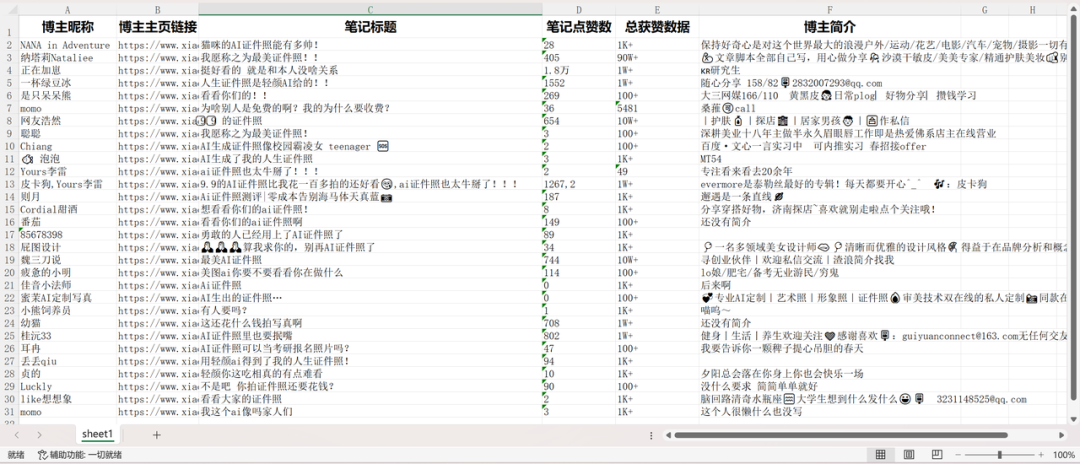1080x464 pixels.
Task: Click the 笔记点赞数 header cell
Action: [x=579, y=28]
